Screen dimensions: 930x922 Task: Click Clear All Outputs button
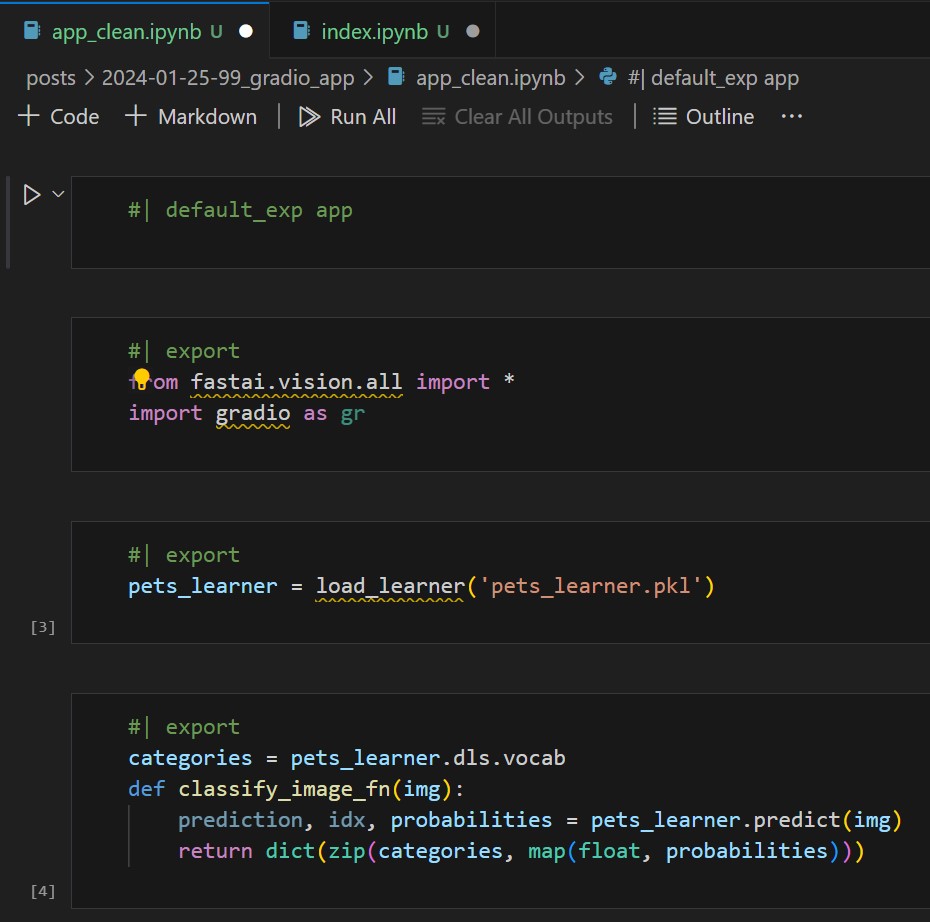click(517, 116)
